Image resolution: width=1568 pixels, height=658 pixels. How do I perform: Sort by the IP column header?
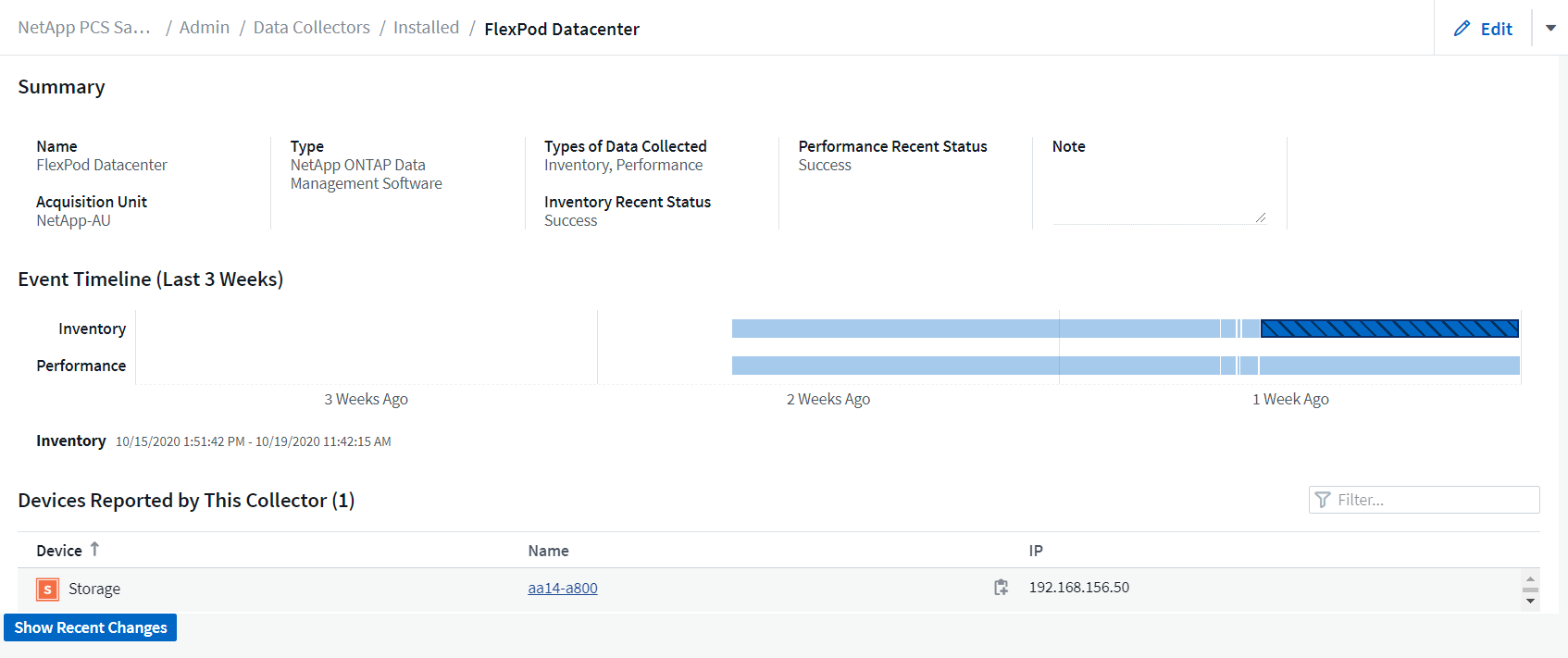1036,551
